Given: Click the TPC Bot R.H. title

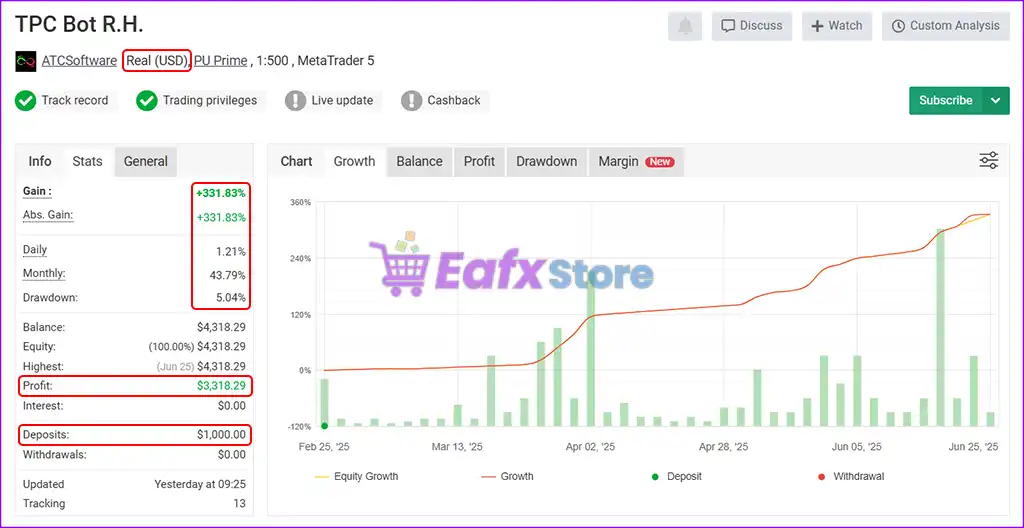Looking at the screenshot, I should pyautogui.click(x=79, y=24).
